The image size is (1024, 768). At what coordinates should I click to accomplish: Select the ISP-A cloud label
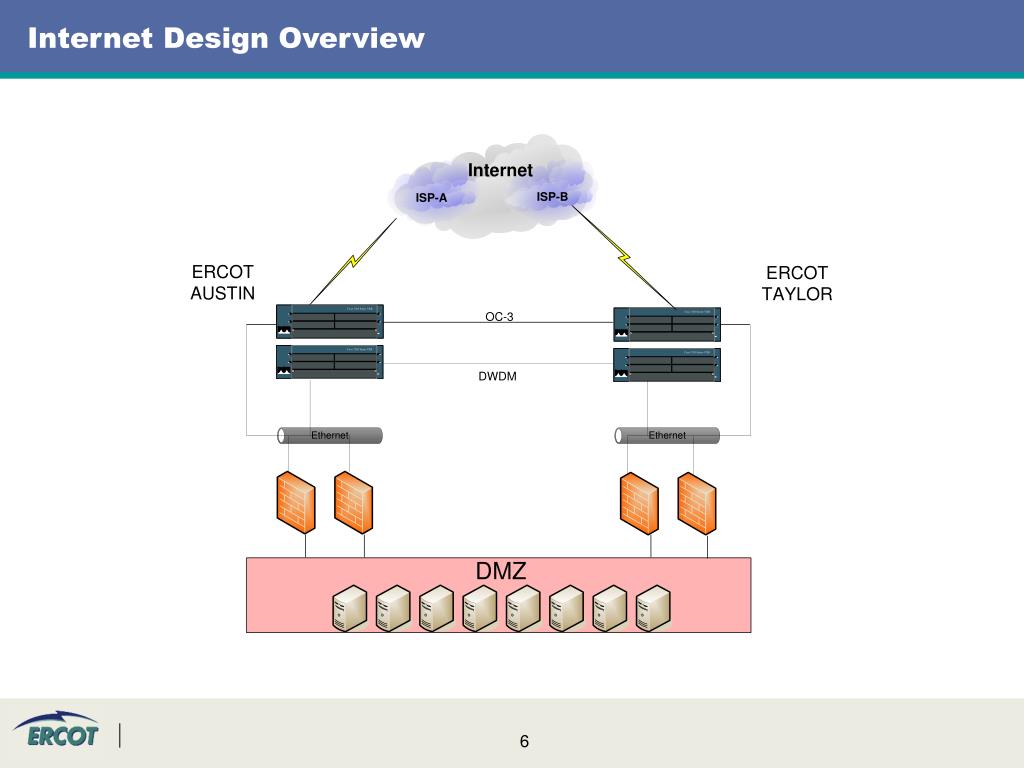point(431,198)
